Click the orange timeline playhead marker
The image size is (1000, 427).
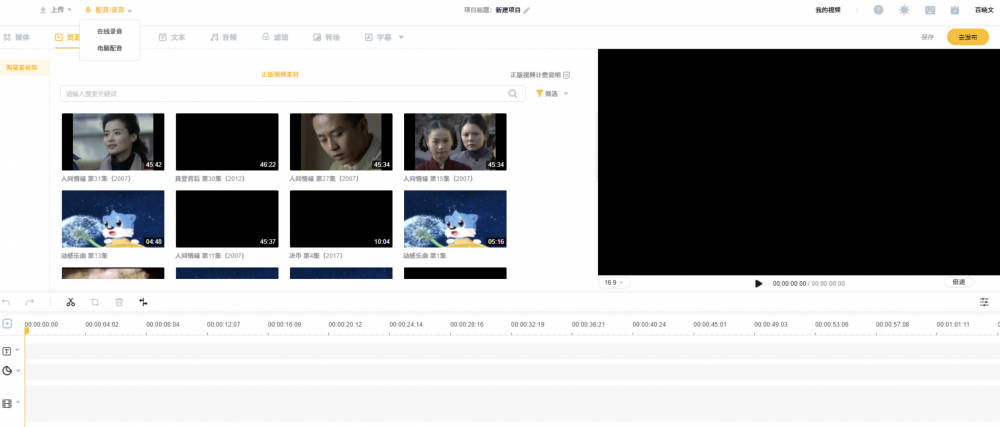pos(26,330)
